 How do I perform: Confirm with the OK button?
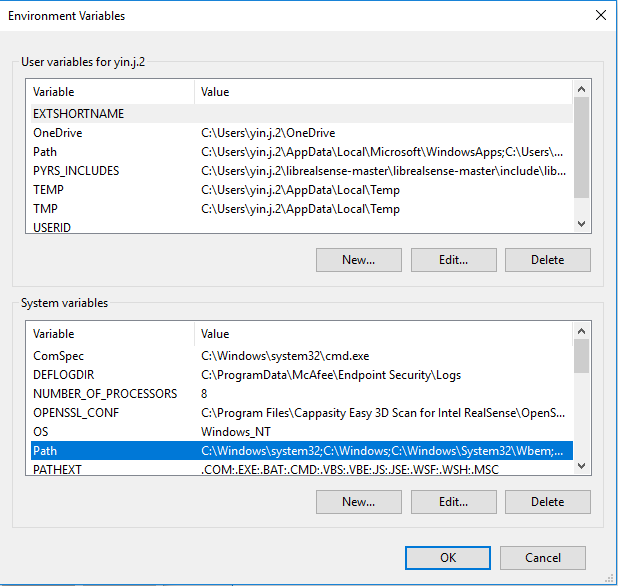(448, 558)
